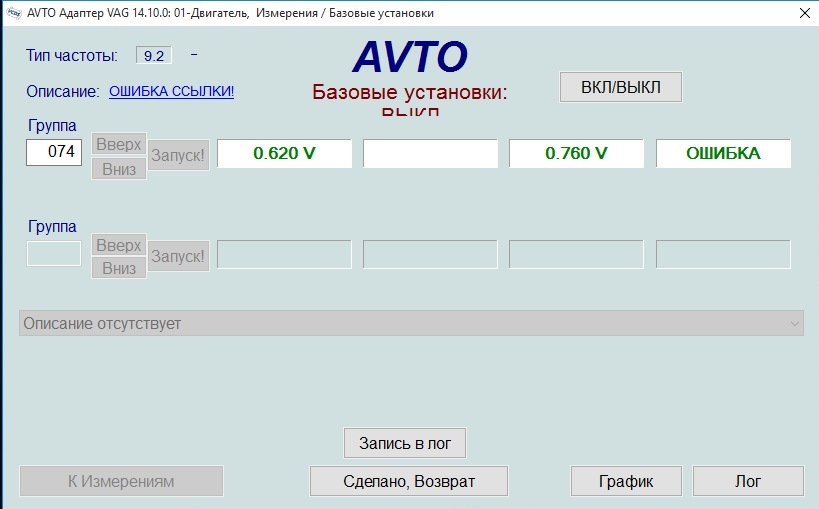Viewport: 819px width, 509px height.
Task: Click the group number field showing 074
Action: tap(54, 152)
